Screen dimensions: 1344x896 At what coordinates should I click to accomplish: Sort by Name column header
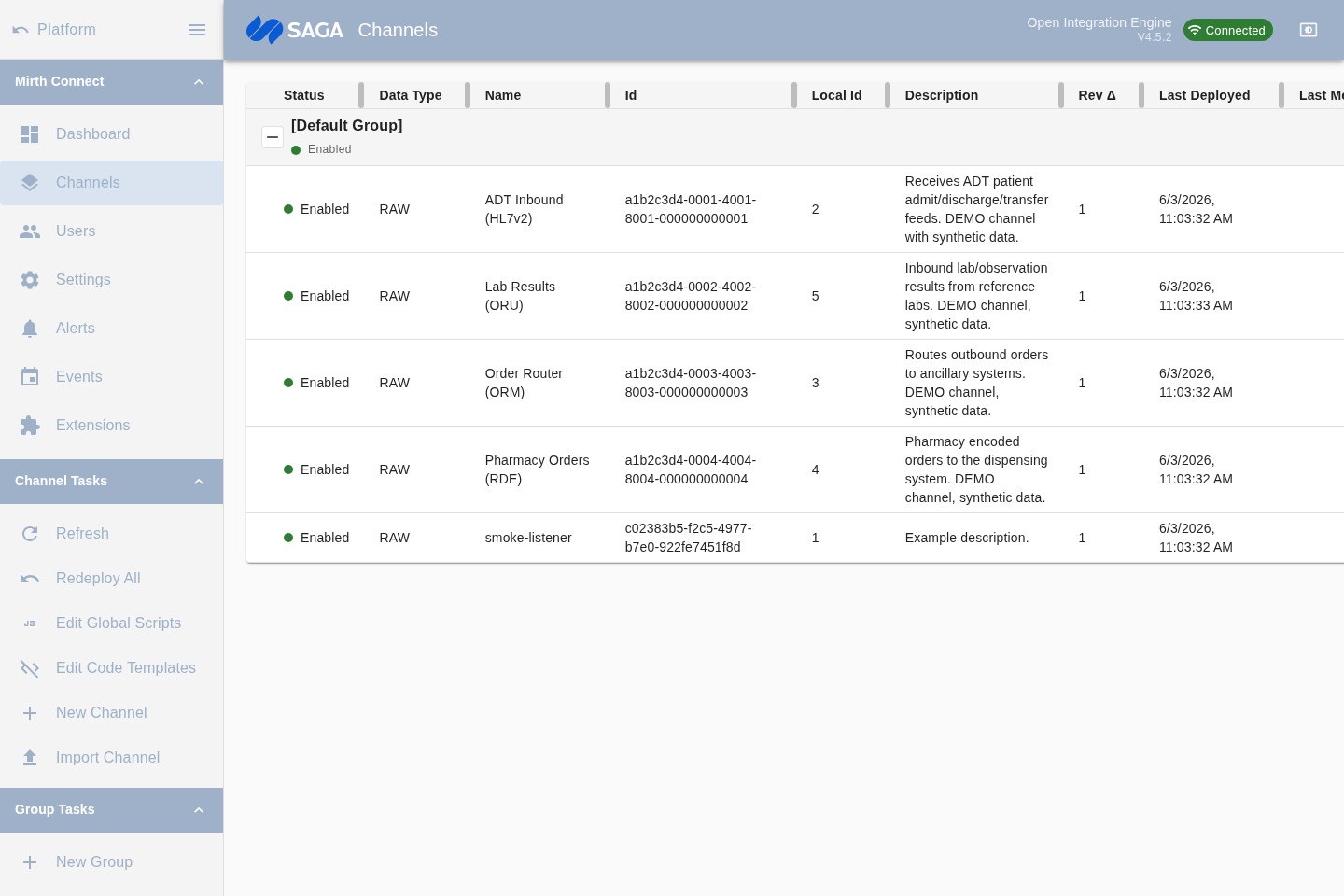pos(503,95)
